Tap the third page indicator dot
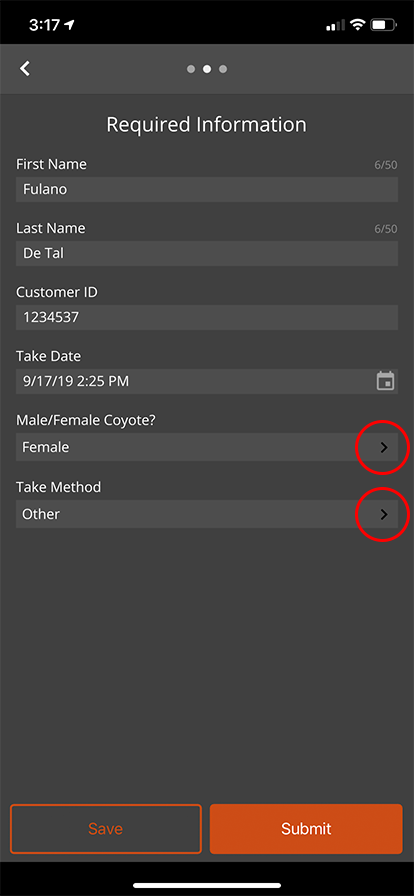414x896 pixels. click(223, 69)
